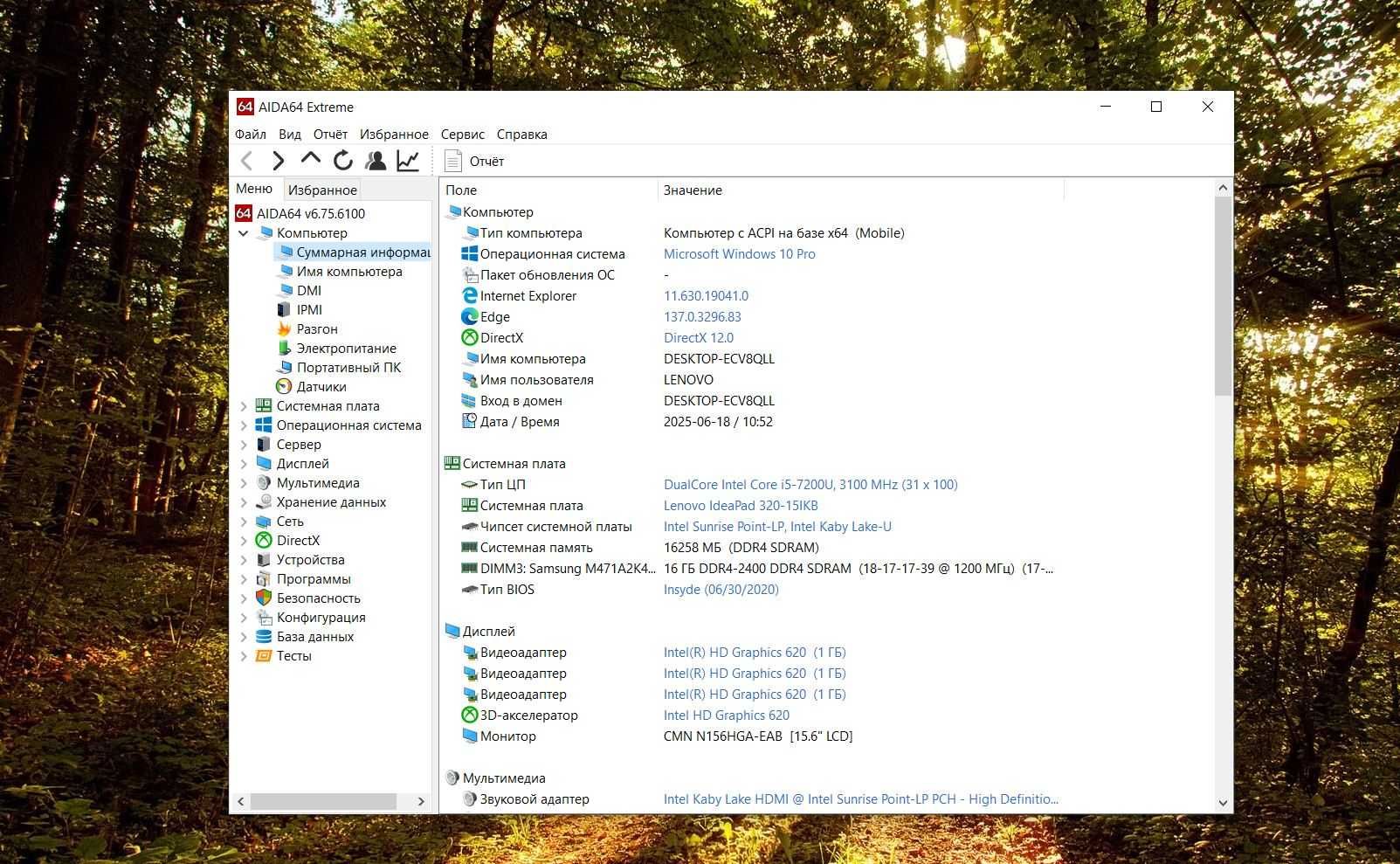Open the Отчёт menu in menu bar
The image size is (1400, 864).
coord(330,135)
